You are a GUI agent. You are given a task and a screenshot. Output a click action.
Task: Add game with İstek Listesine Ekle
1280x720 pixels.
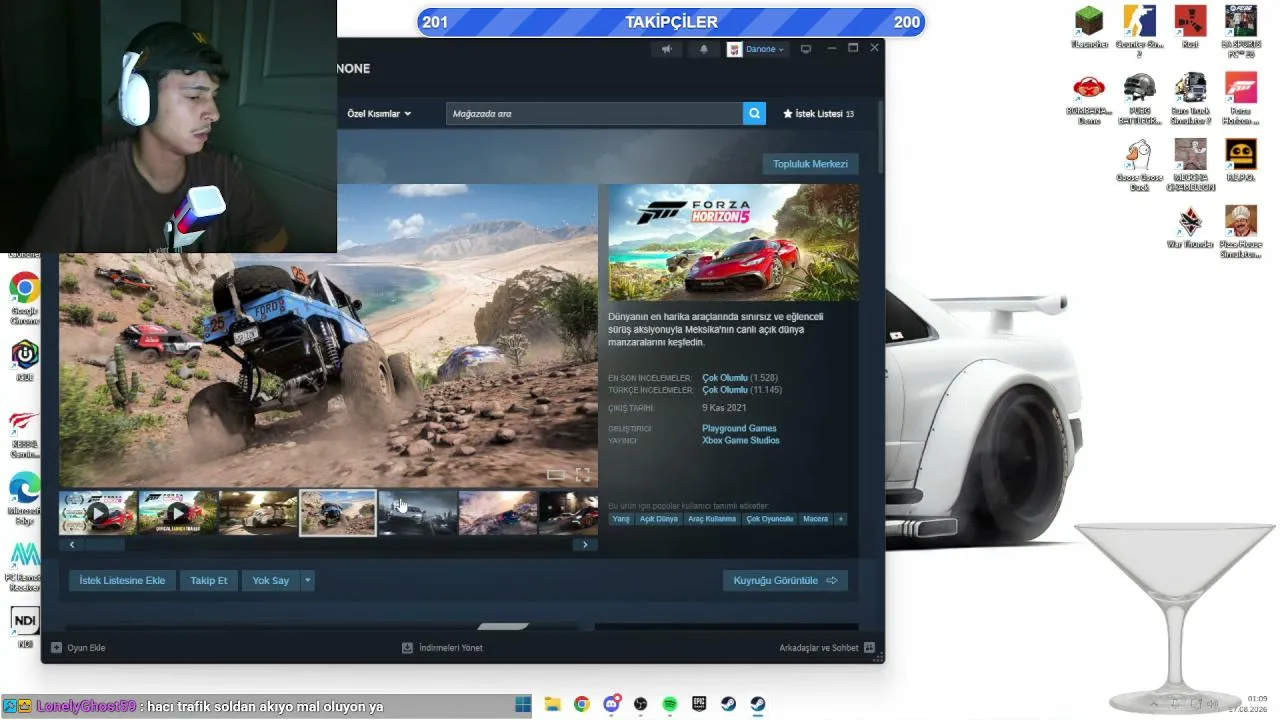click(x=122, y=580)
